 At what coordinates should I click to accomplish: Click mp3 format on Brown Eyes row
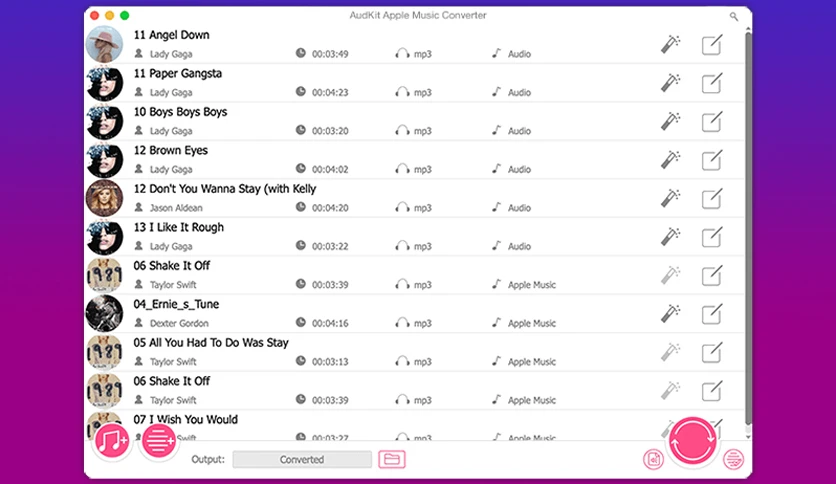click(423, 170)
